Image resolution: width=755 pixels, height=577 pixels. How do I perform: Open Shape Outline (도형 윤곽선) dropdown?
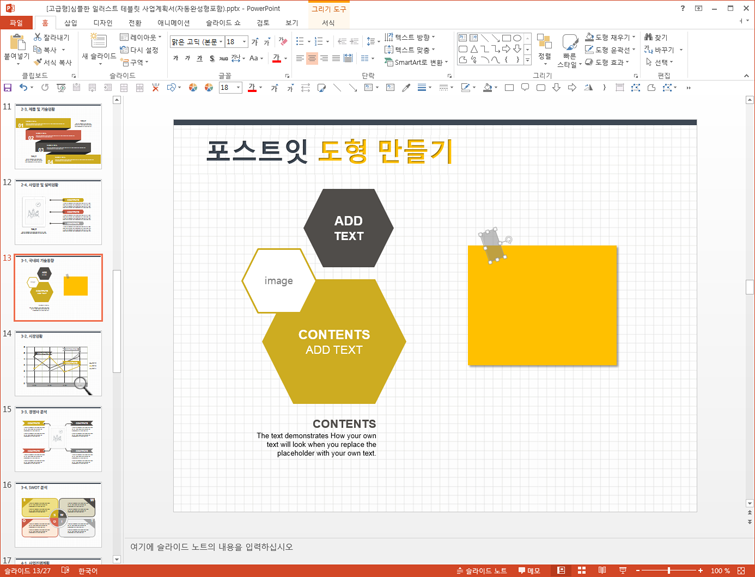pos(611,50)
